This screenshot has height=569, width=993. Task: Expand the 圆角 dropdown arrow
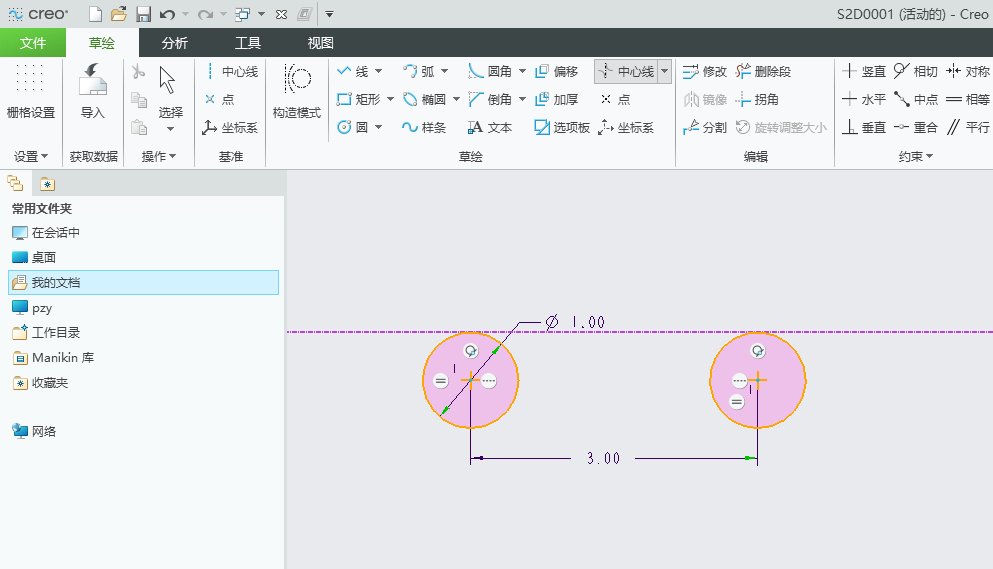(x=522, y=72)
